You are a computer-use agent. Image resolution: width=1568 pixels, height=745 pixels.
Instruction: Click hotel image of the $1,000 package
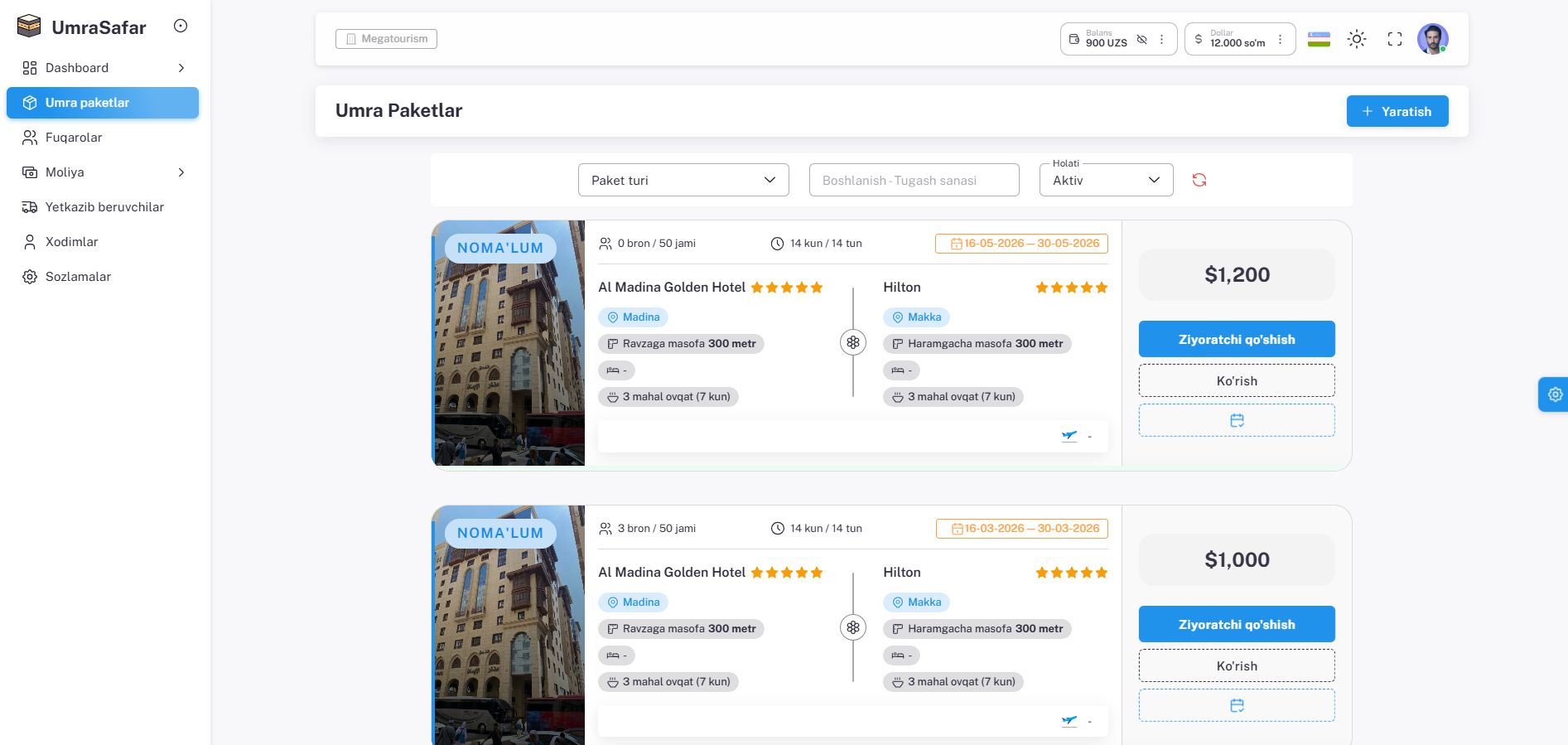coord(509,625)
